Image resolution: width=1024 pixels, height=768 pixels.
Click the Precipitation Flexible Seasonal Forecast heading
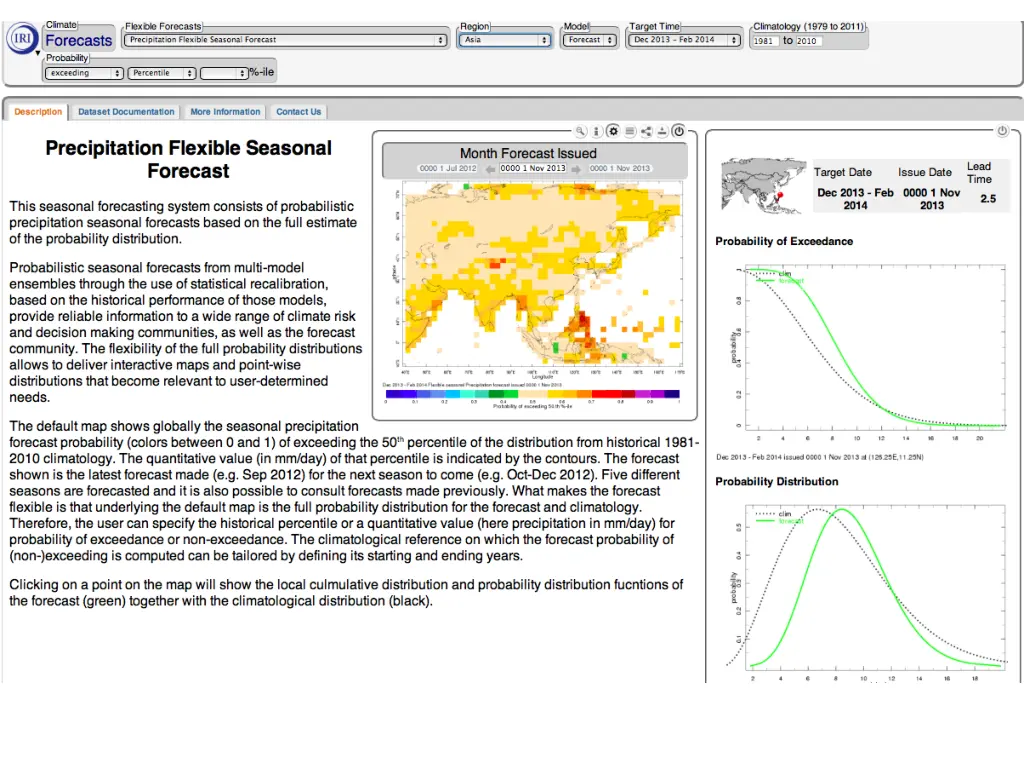pyautogui.click(x=189, y=159)
